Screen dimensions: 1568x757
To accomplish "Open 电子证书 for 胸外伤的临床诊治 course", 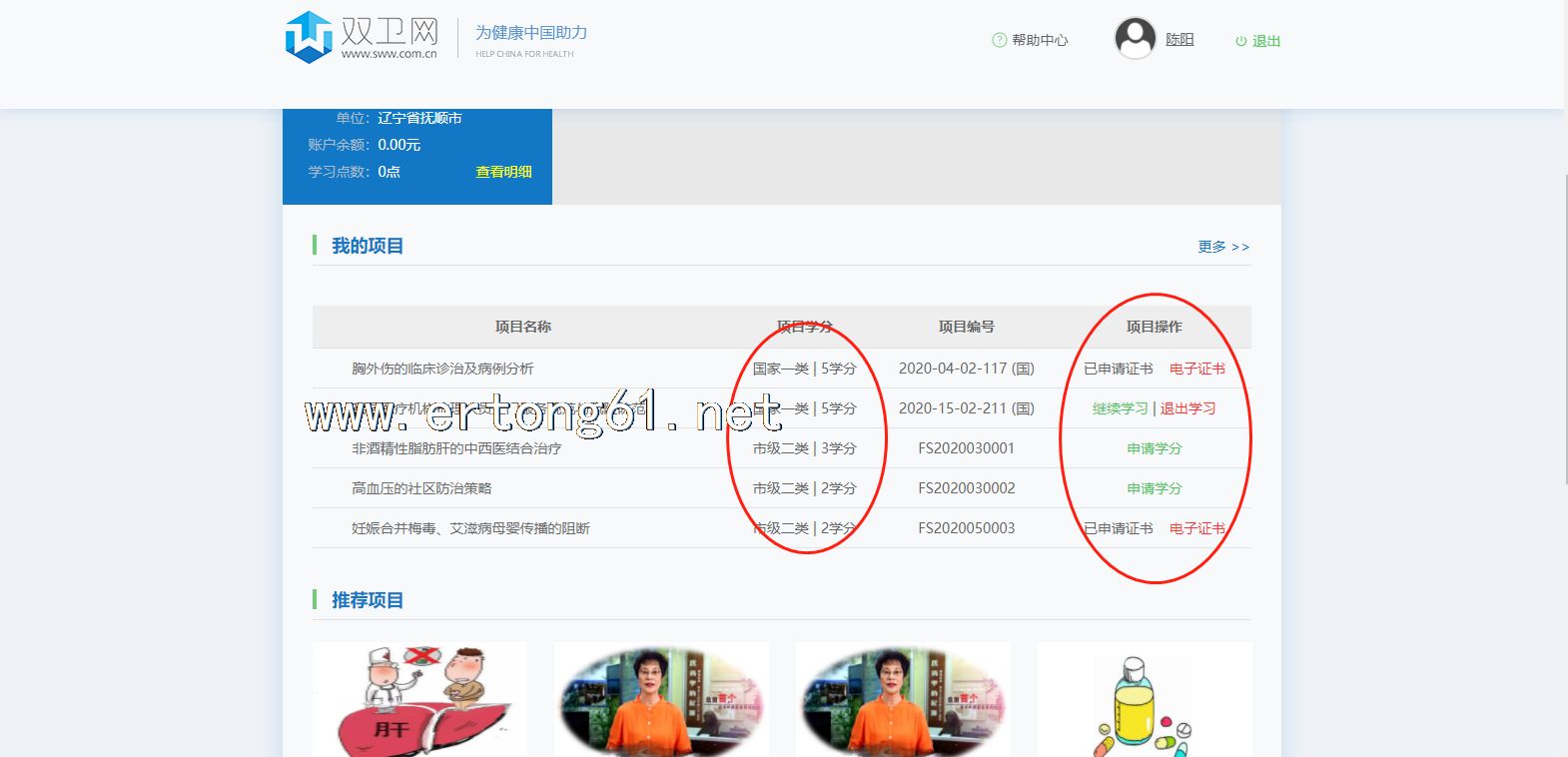I will pyautogui.click(x=1196, y=369).
